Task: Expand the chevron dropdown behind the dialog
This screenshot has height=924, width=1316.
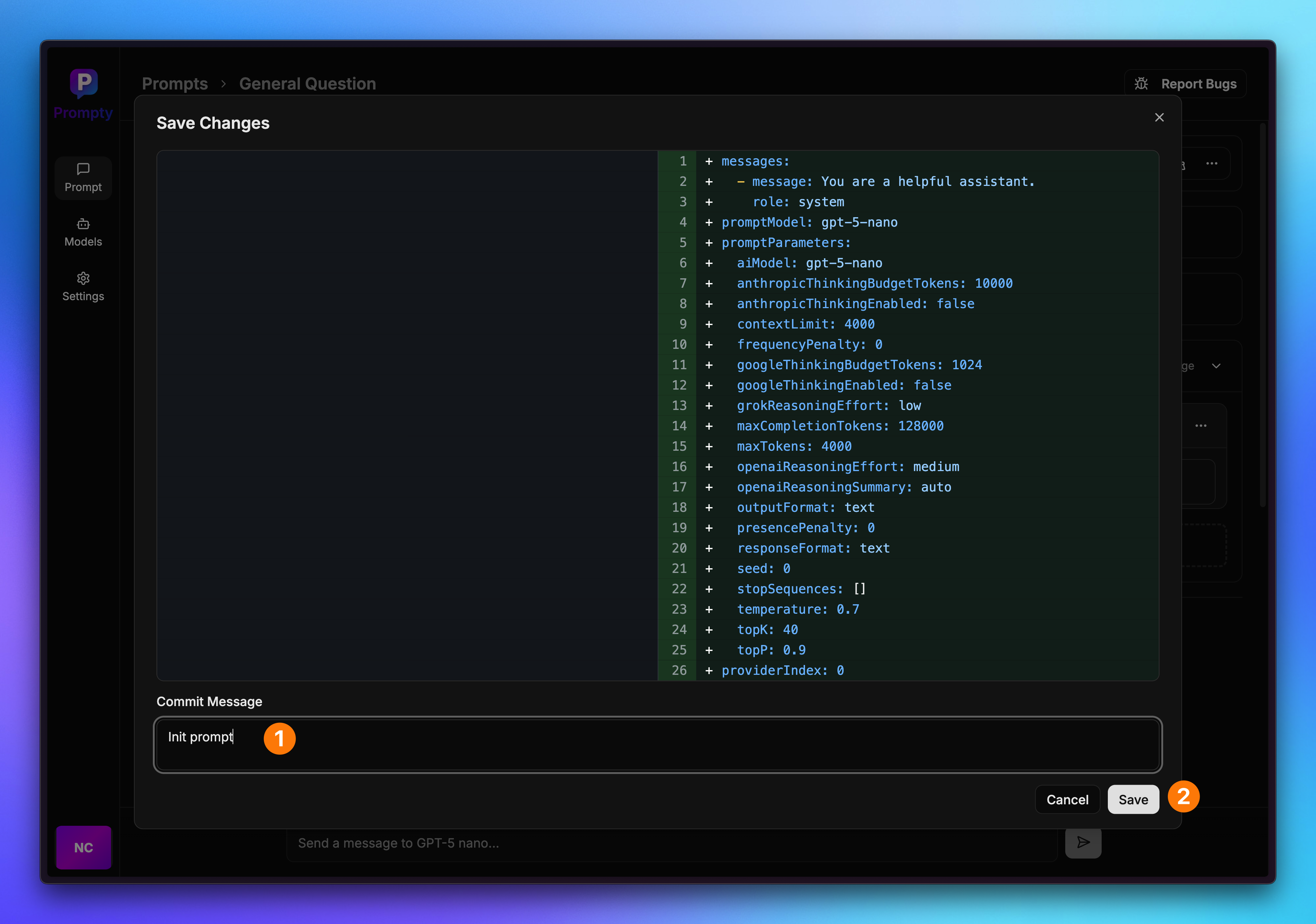Action: pyautogui.click(x=1216, y=366)
